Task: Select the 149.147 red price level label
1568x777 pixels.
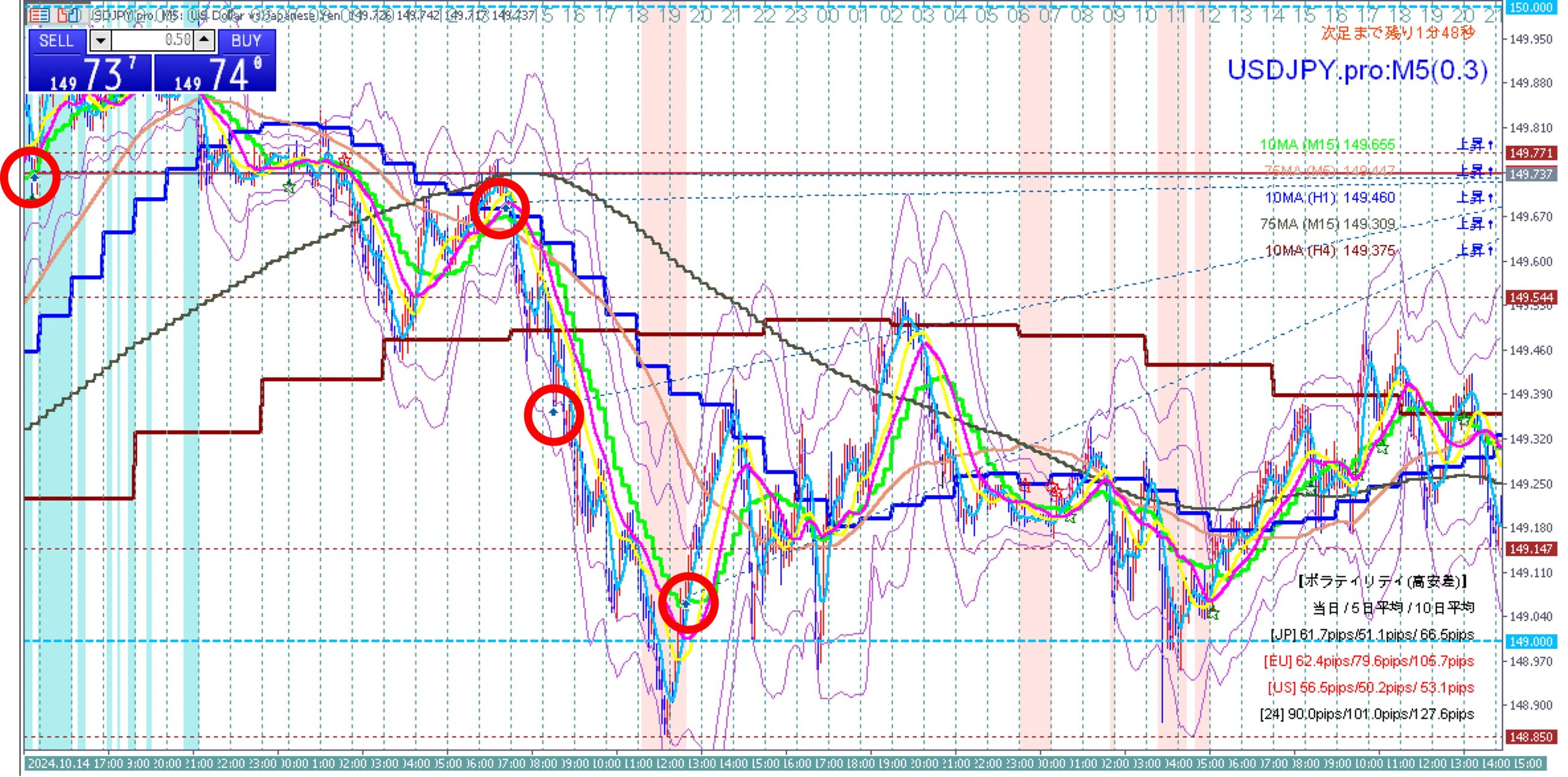Action: click(1531, 549)
